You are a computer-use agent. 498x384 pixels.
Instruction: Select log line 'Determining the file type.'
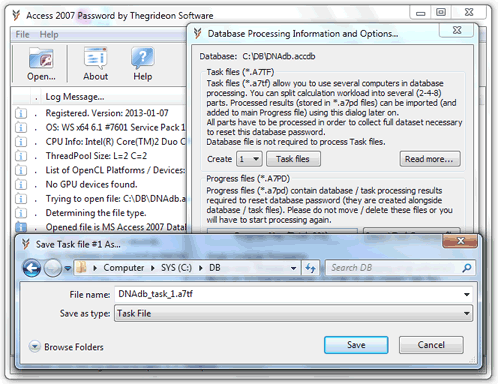(x=96, y=213)
